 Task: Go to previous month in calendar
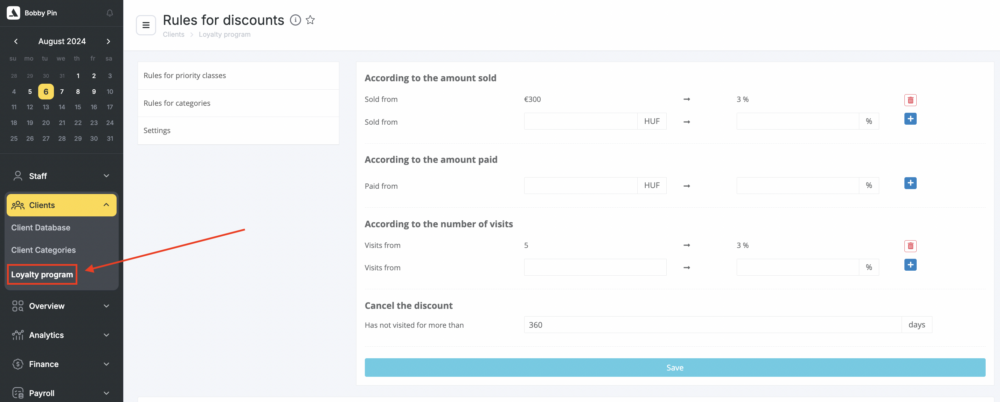coord(15,41)
